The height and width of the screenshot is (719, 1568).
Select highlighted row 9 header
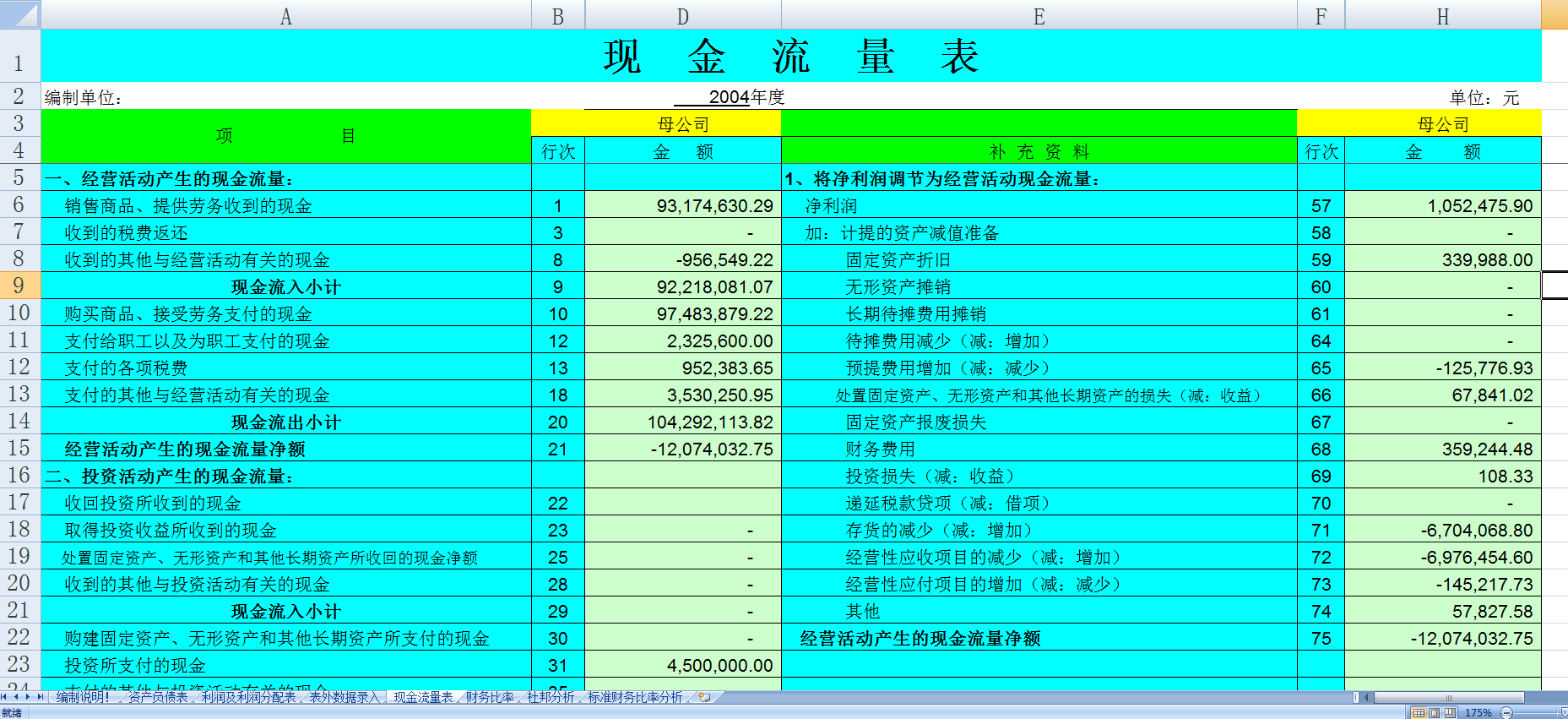click(x=19, y=286)
